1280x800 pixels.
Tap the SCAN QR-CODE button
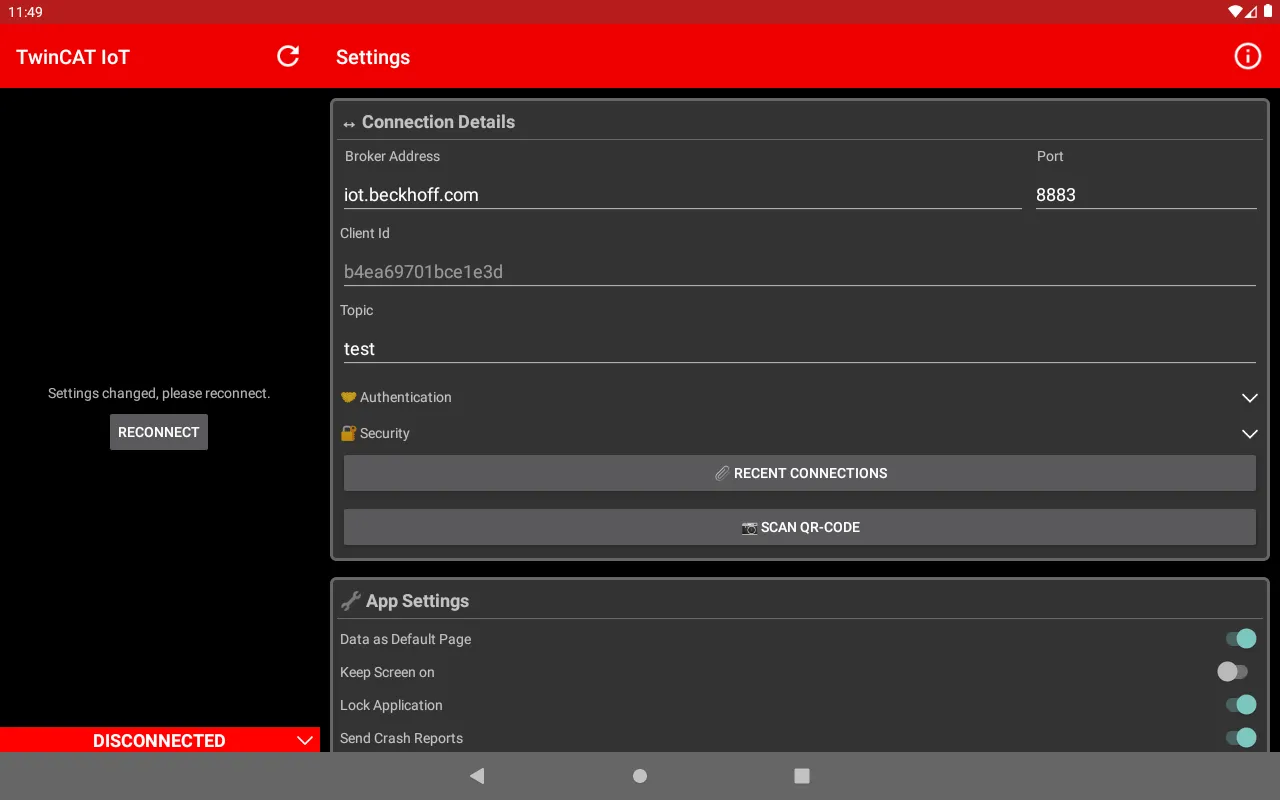click(x=800, y=527)
